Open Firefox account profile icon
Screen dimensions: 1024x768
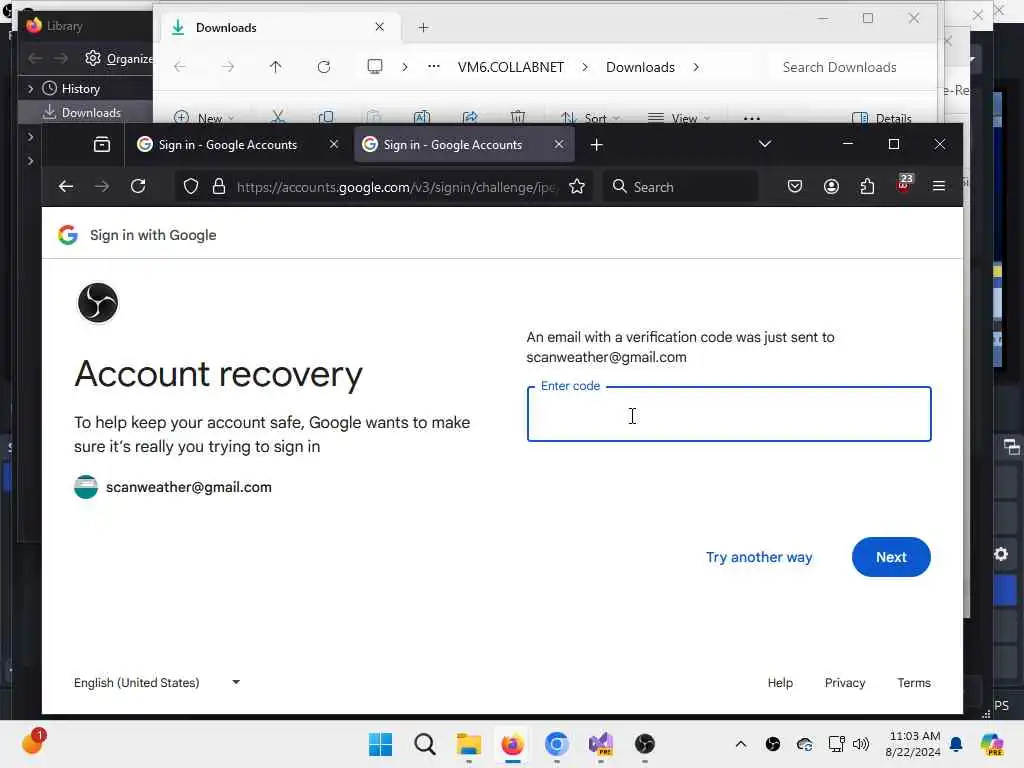click(x=831, y=187)
